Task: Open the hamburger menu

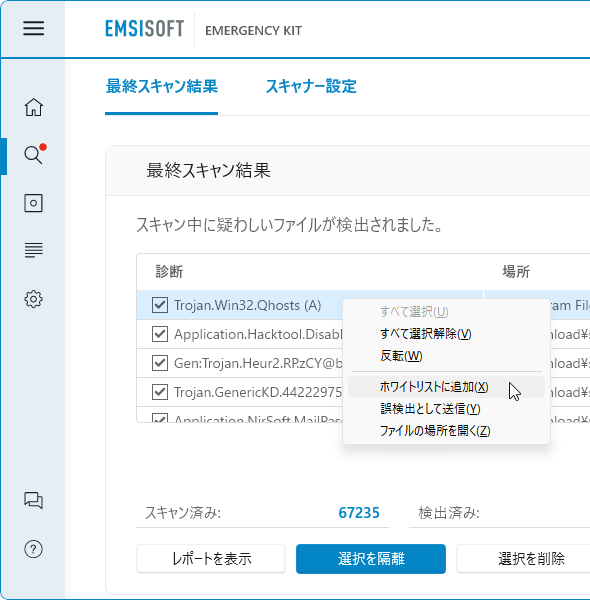Action: [33, 28]
